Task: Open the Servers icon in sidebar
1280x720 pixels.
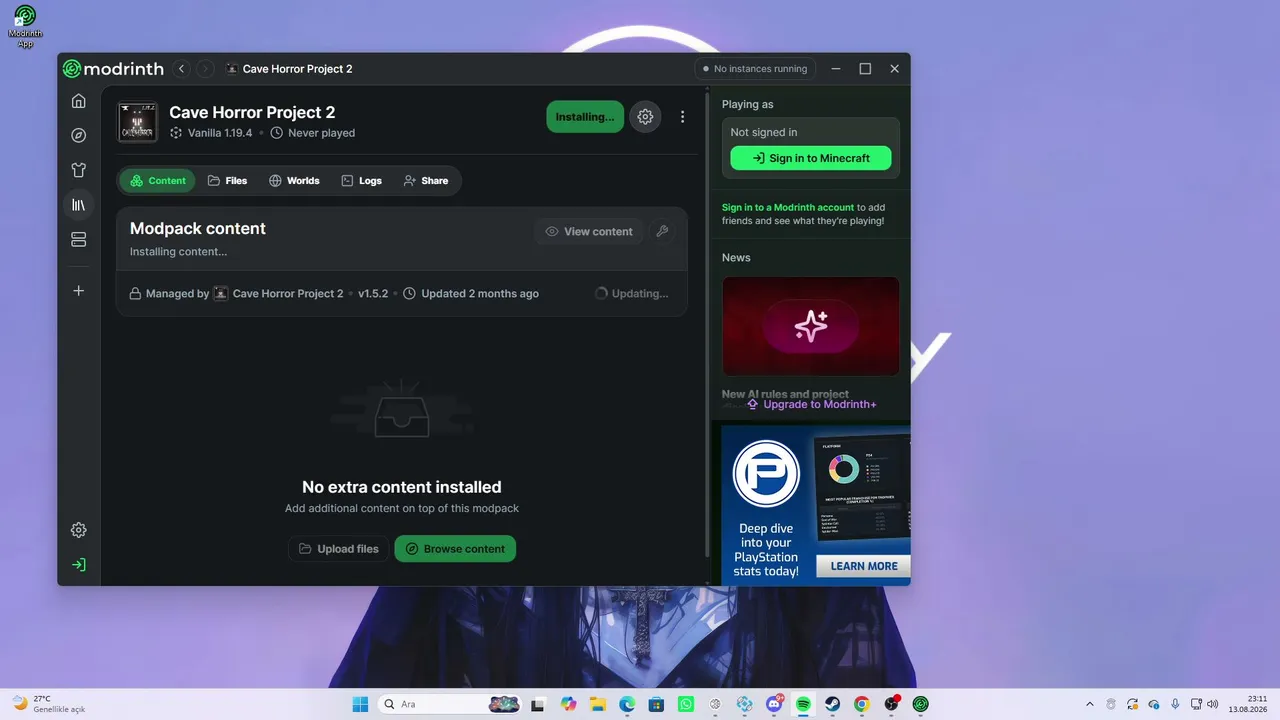Action: click(x=79, y=240)
